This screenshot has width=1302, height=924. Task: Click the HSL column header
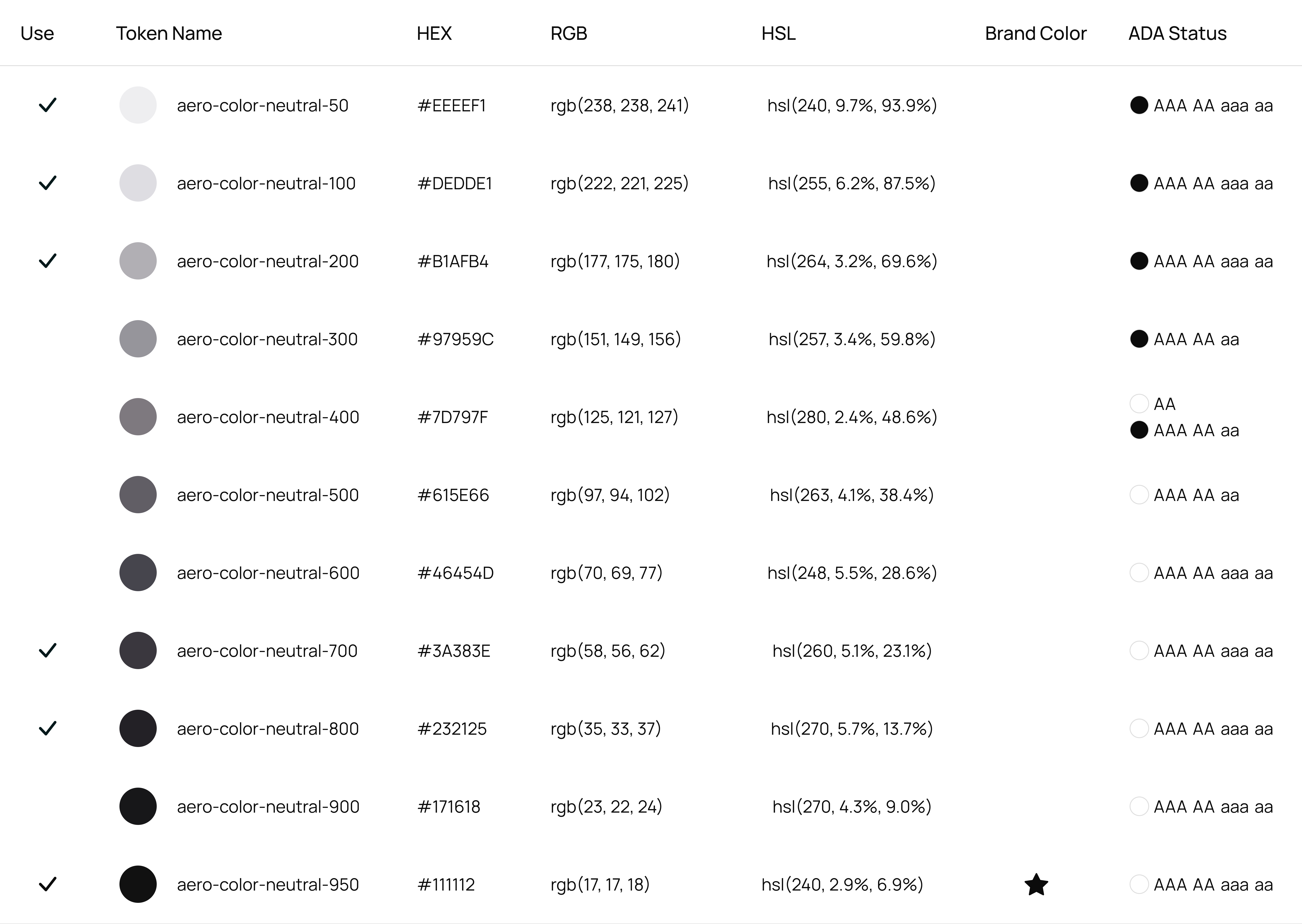point(778,34)
